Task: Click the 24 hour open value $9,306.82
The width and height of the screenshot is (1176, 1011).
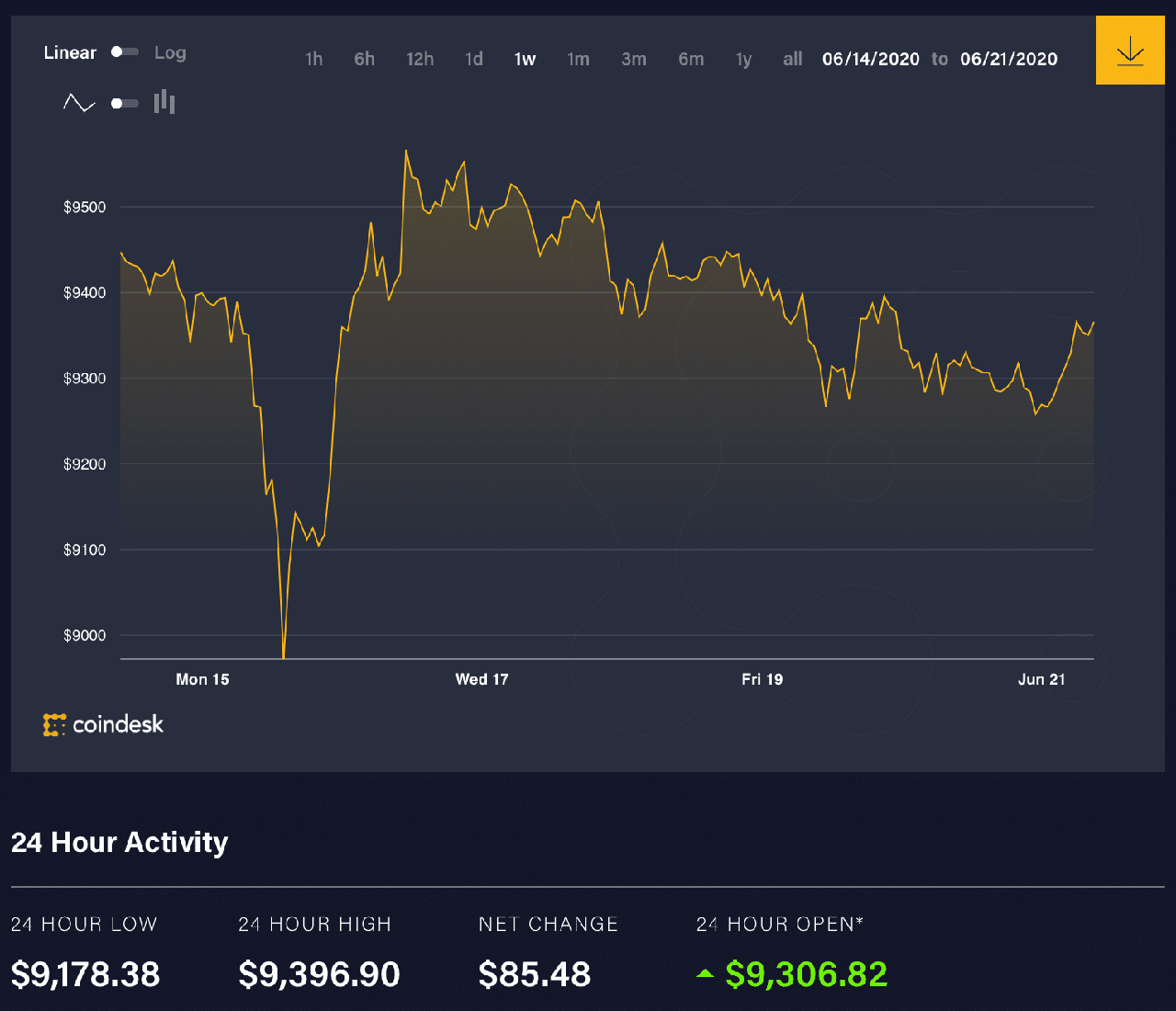Action: coord(807,974)
